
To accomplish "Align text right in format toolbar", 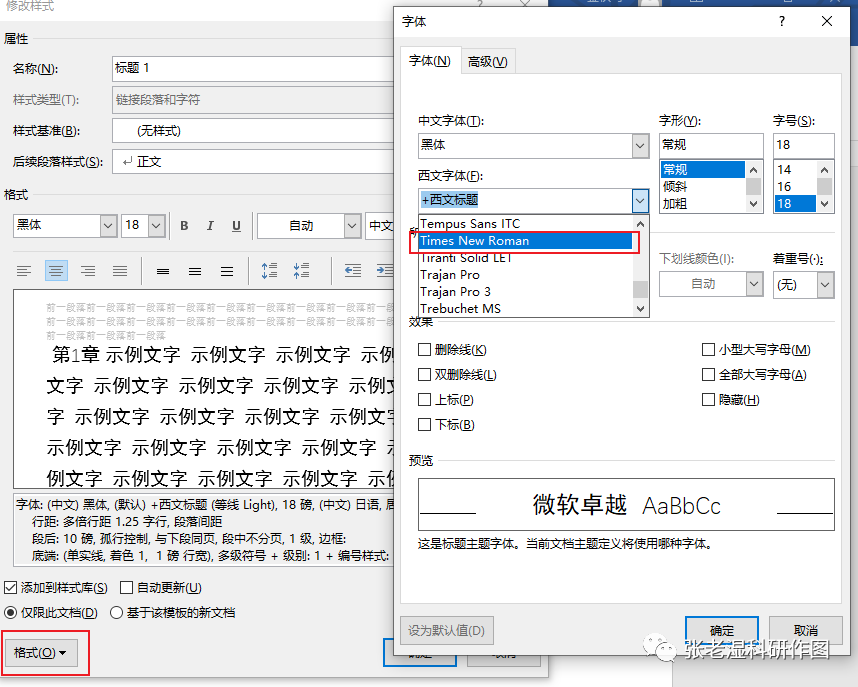I will 88,270.
